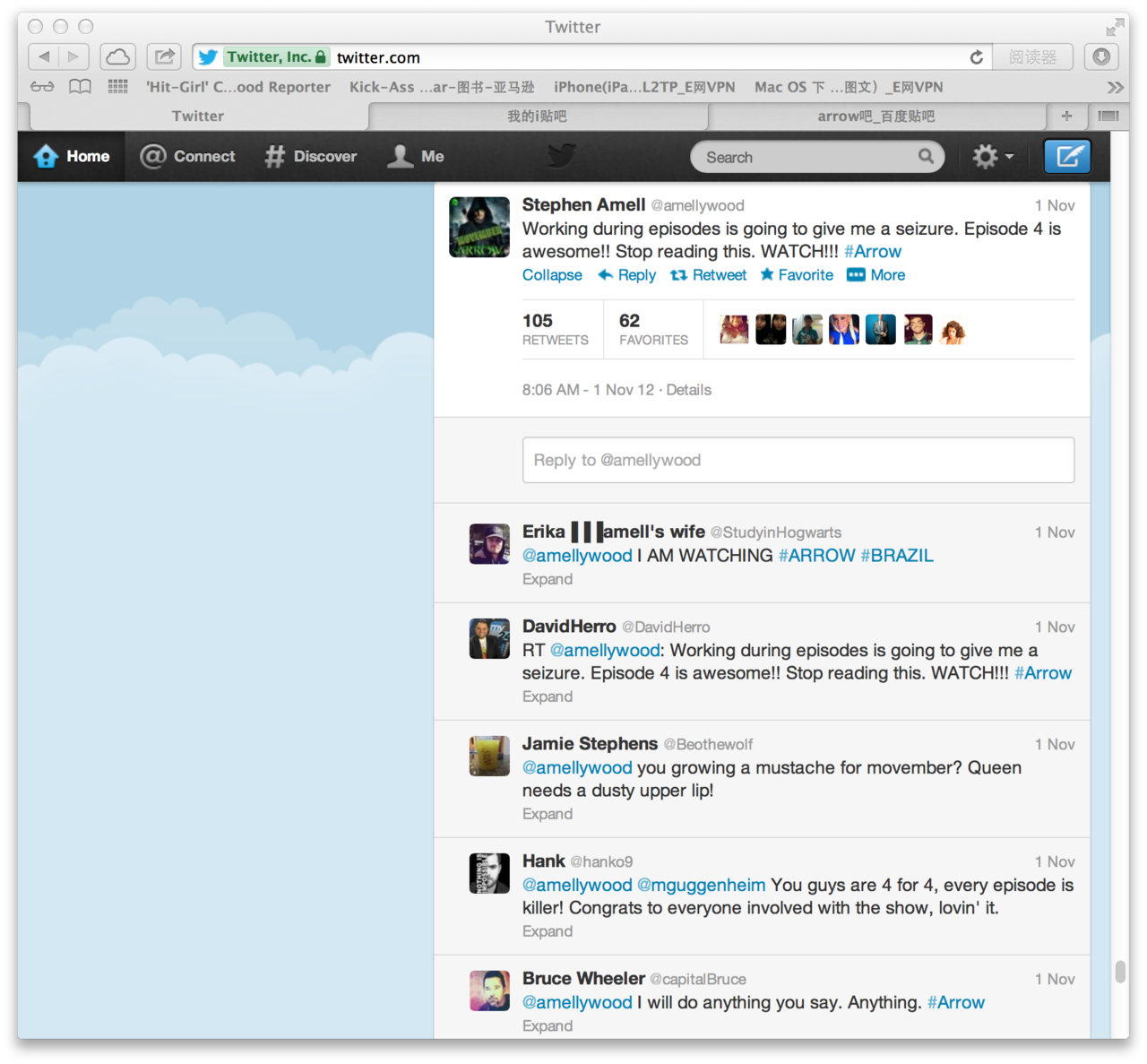Open DavidHerro's profile avatar
The image size is (1147, 1064).
point(489,639)
